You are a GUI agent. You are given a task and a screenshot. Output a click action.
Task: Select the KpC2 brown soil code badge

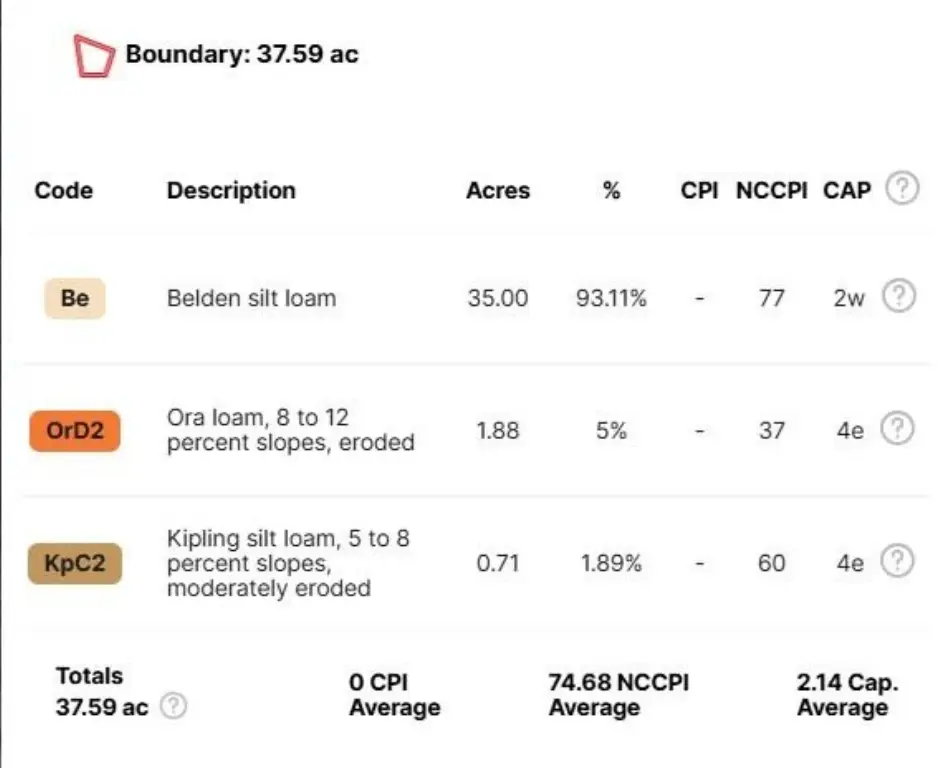75,563
